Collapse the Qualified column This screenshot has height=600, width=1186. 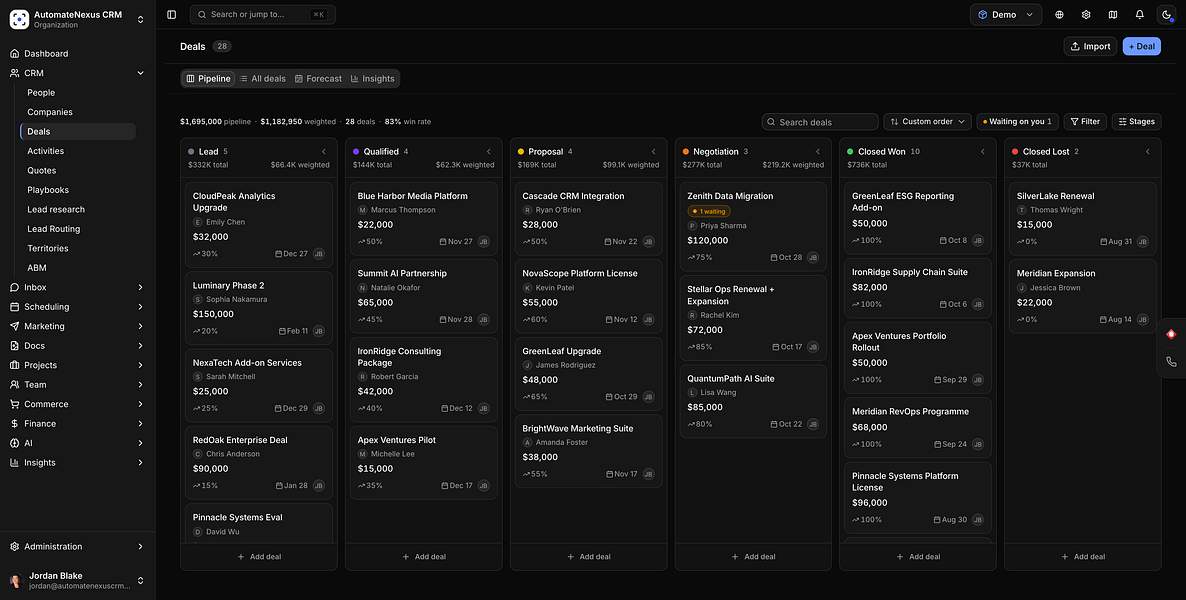489,151
